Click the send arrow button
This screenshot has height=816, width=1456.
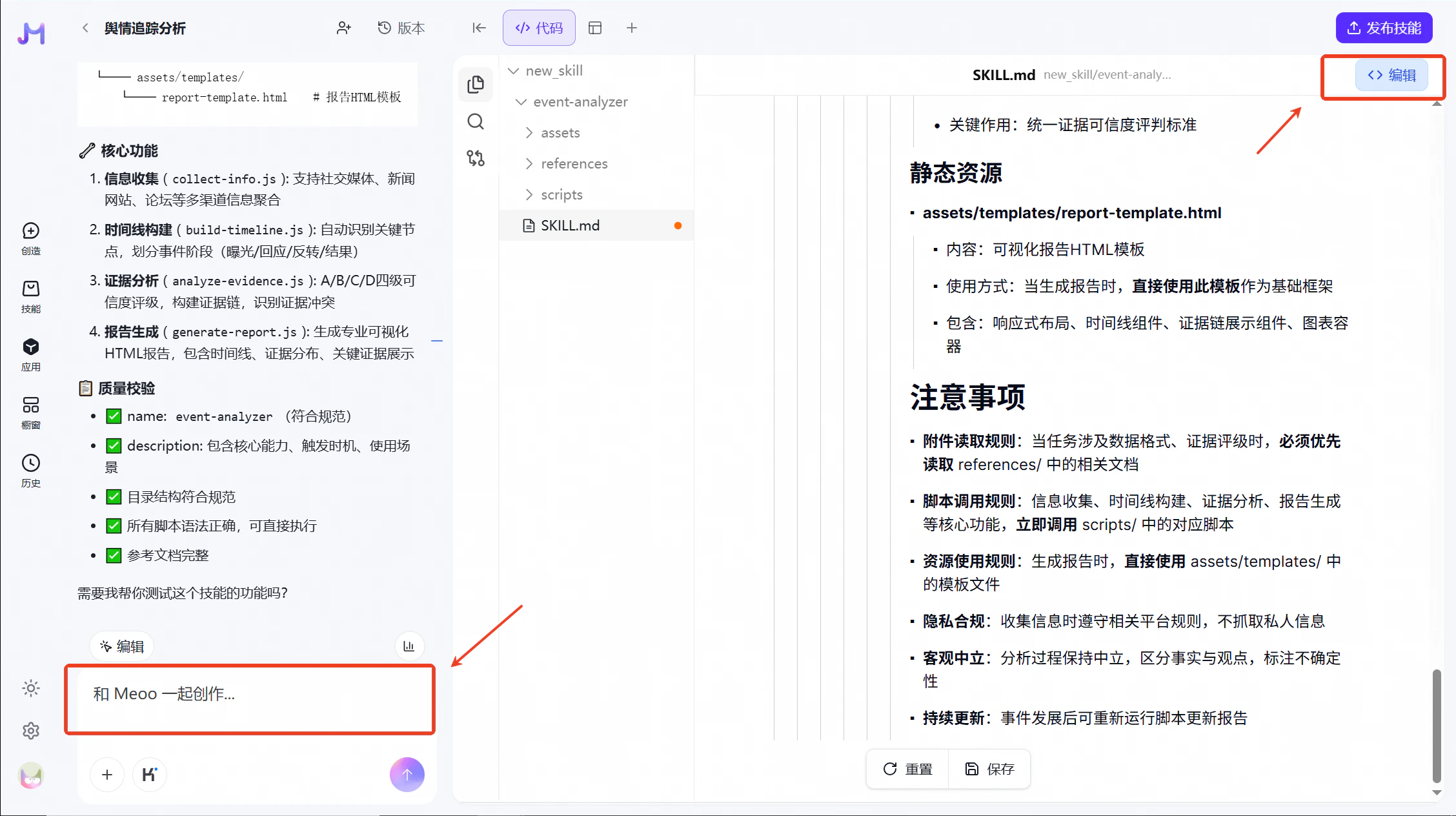407,774
